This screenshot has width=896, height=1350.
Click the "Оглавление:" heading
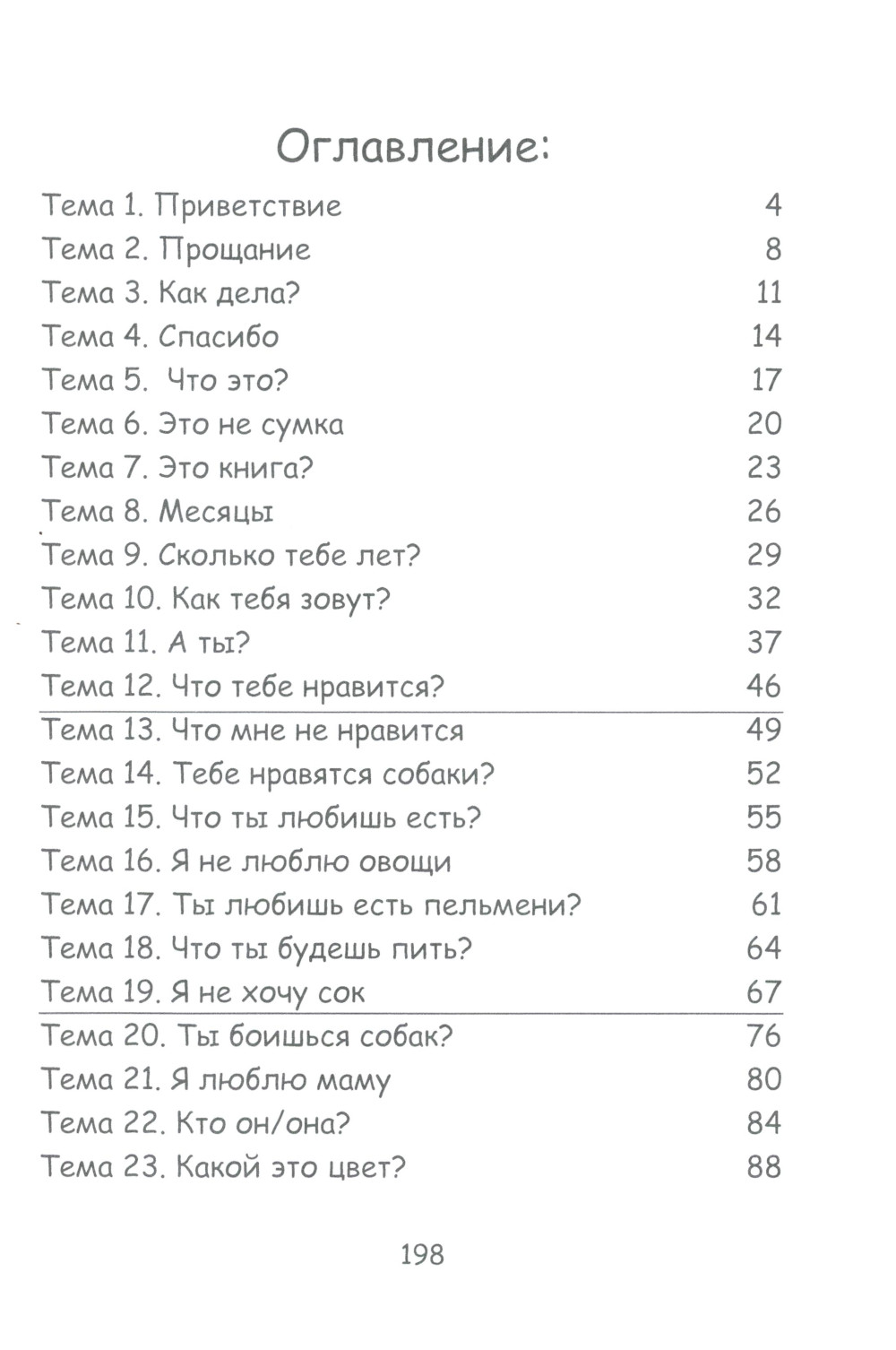coord(412,146)
